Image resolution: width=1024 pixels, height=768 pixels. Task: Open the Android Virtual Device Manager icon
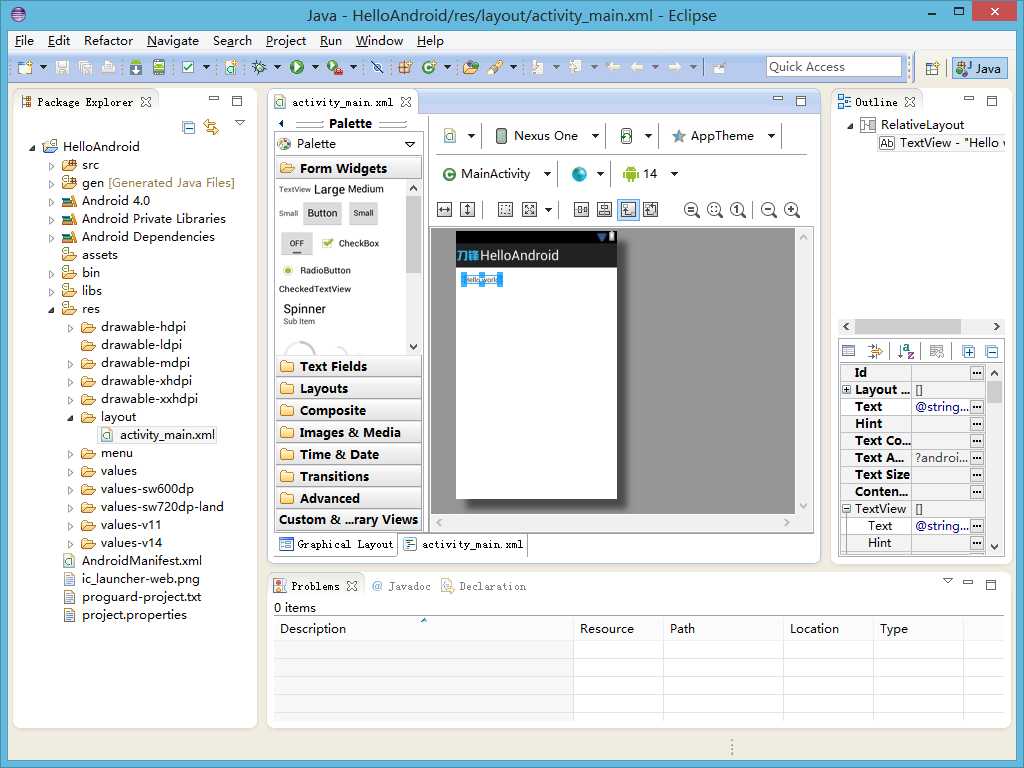[x=159, y=67]
